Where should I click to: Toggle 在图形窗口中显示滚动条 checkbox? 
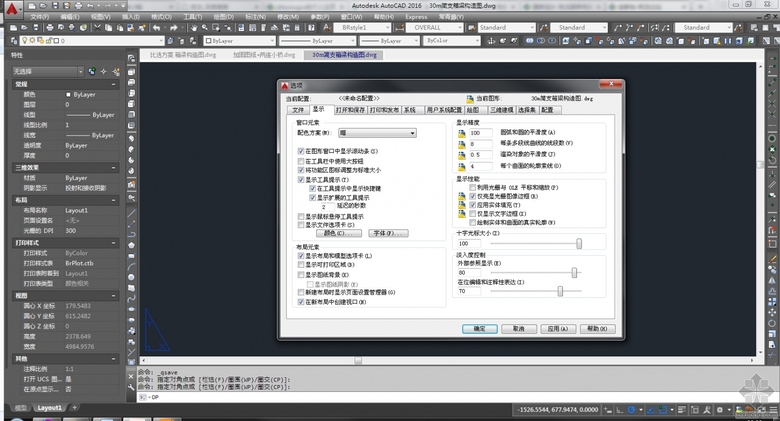(301, 150)
